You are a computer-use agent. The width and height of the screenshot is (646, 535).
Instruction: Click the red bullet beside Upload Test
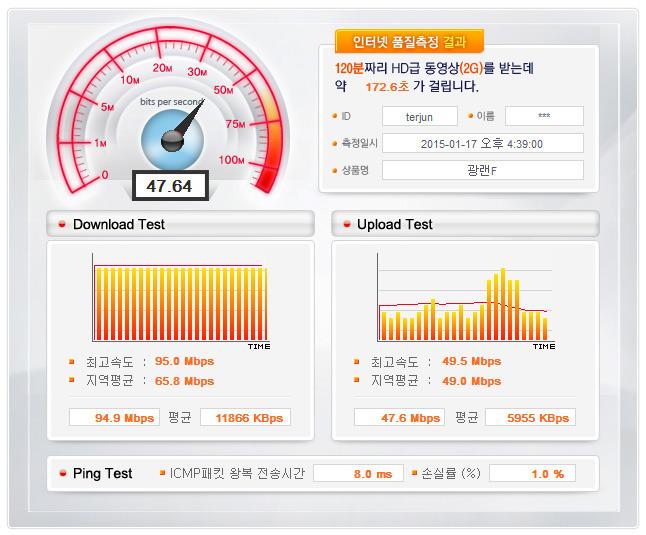pyautogui.click(x=347, y=224)
